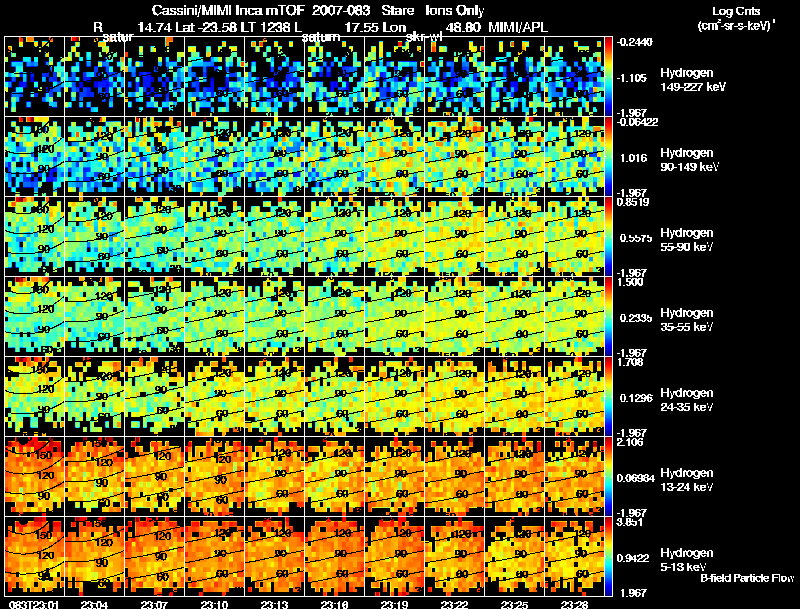Select the 0.2335 colorbar value

[x=635, y=318]
